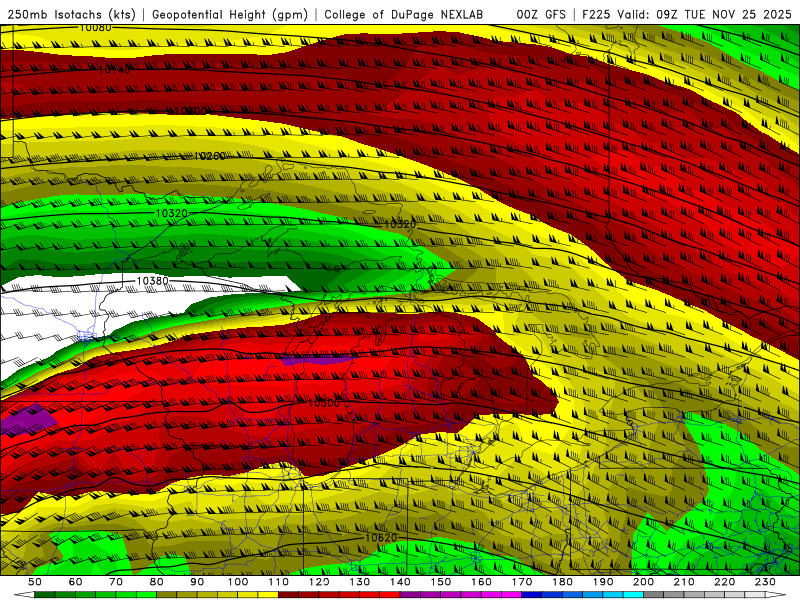The width and height of the screenshot is (800, 600).
Task: Click the 10260 height contour label
Action: 210,156
